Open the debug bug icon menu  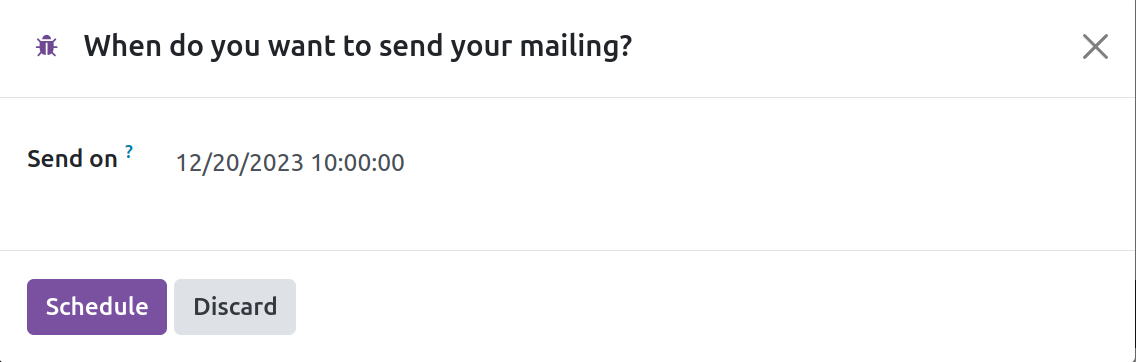[x=47, y=46]
